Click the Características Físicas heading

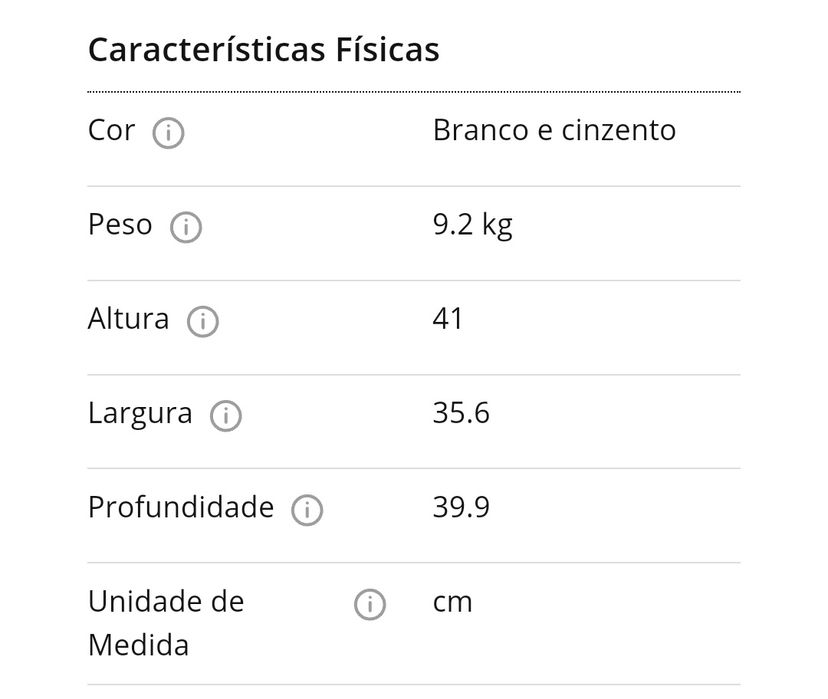264,50
